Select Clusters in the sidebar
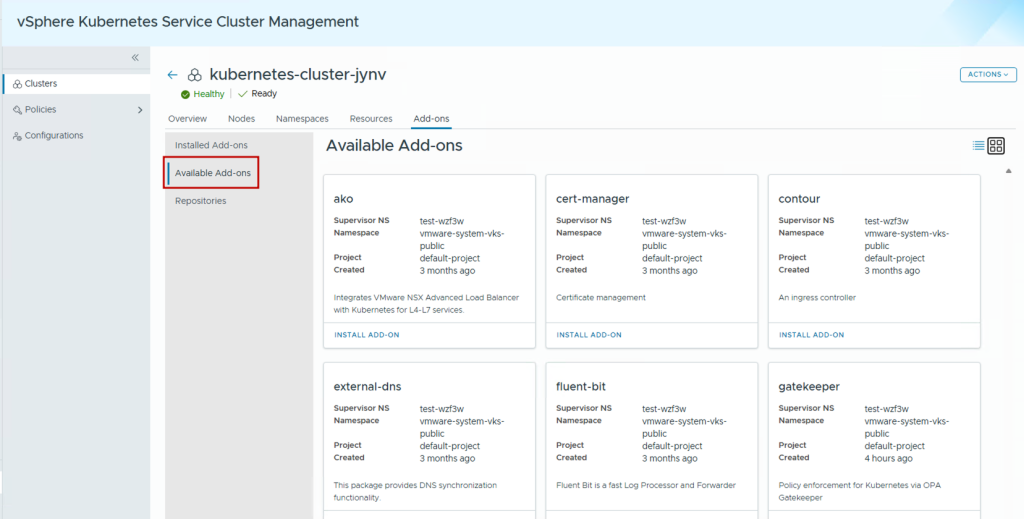Viewport: 1024px width, 519px height. 76,84
